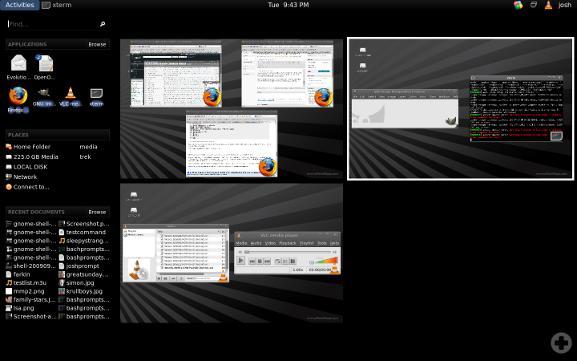The height and width of the screenshot is (361, 577).
Task: Launch VLC media player from Applications
Action: click(70, 93)
